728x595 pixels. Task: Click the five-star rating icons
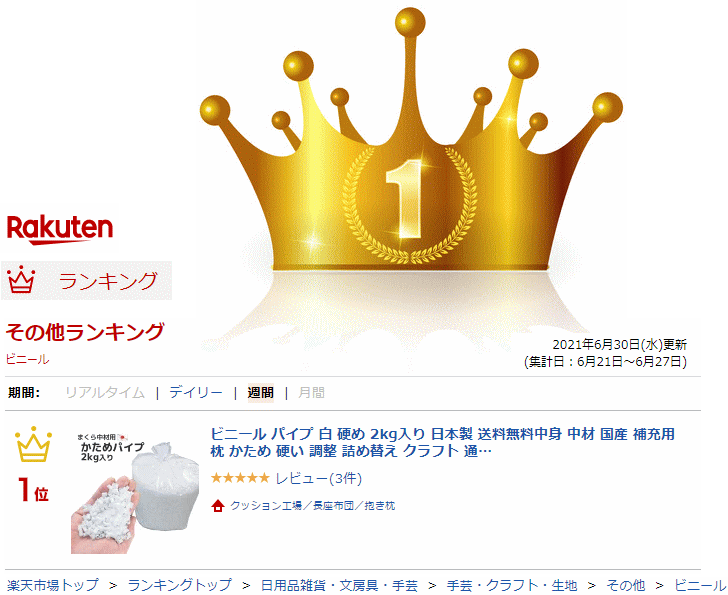pyautogui.click(x=240, y=478)
